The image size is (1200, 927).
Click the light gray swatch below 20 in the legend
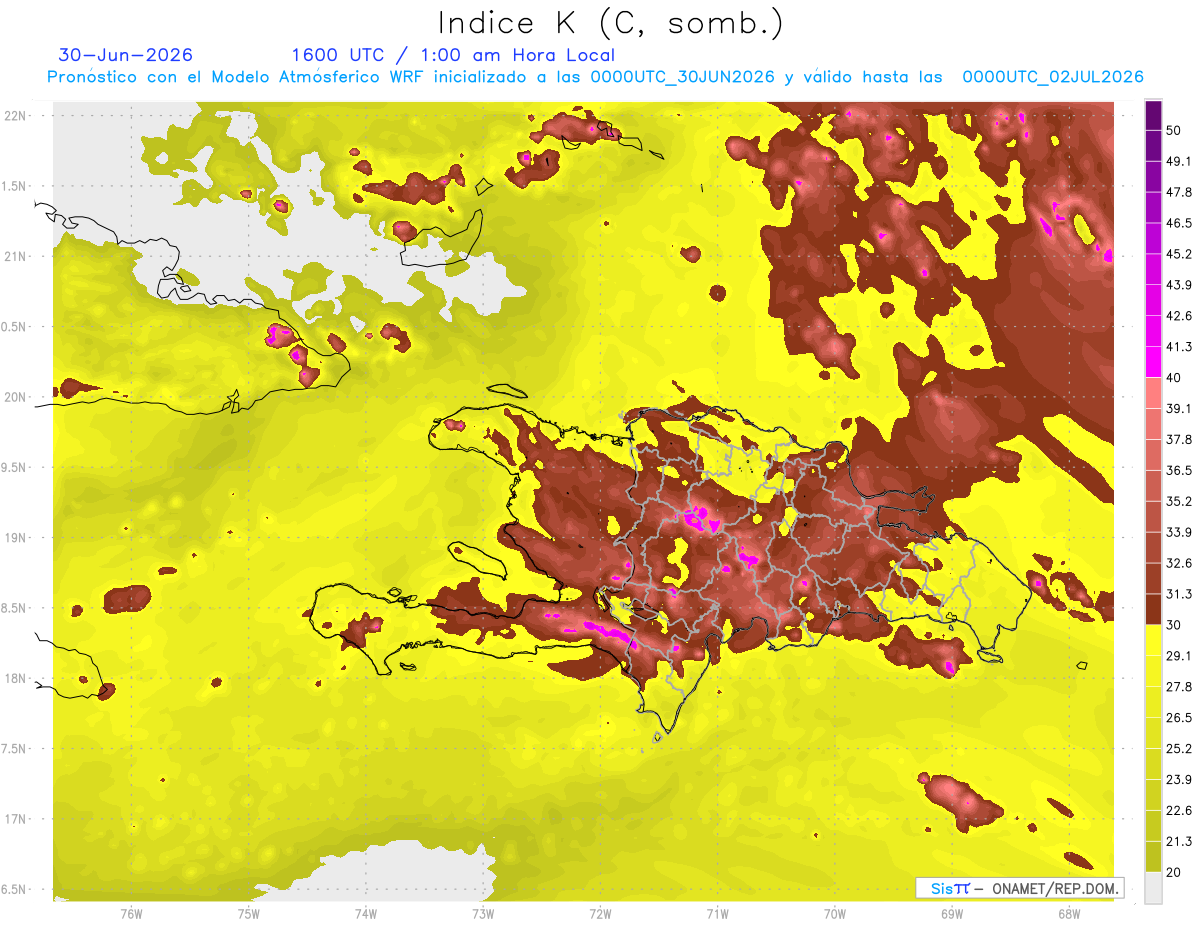coord(1153,888)
